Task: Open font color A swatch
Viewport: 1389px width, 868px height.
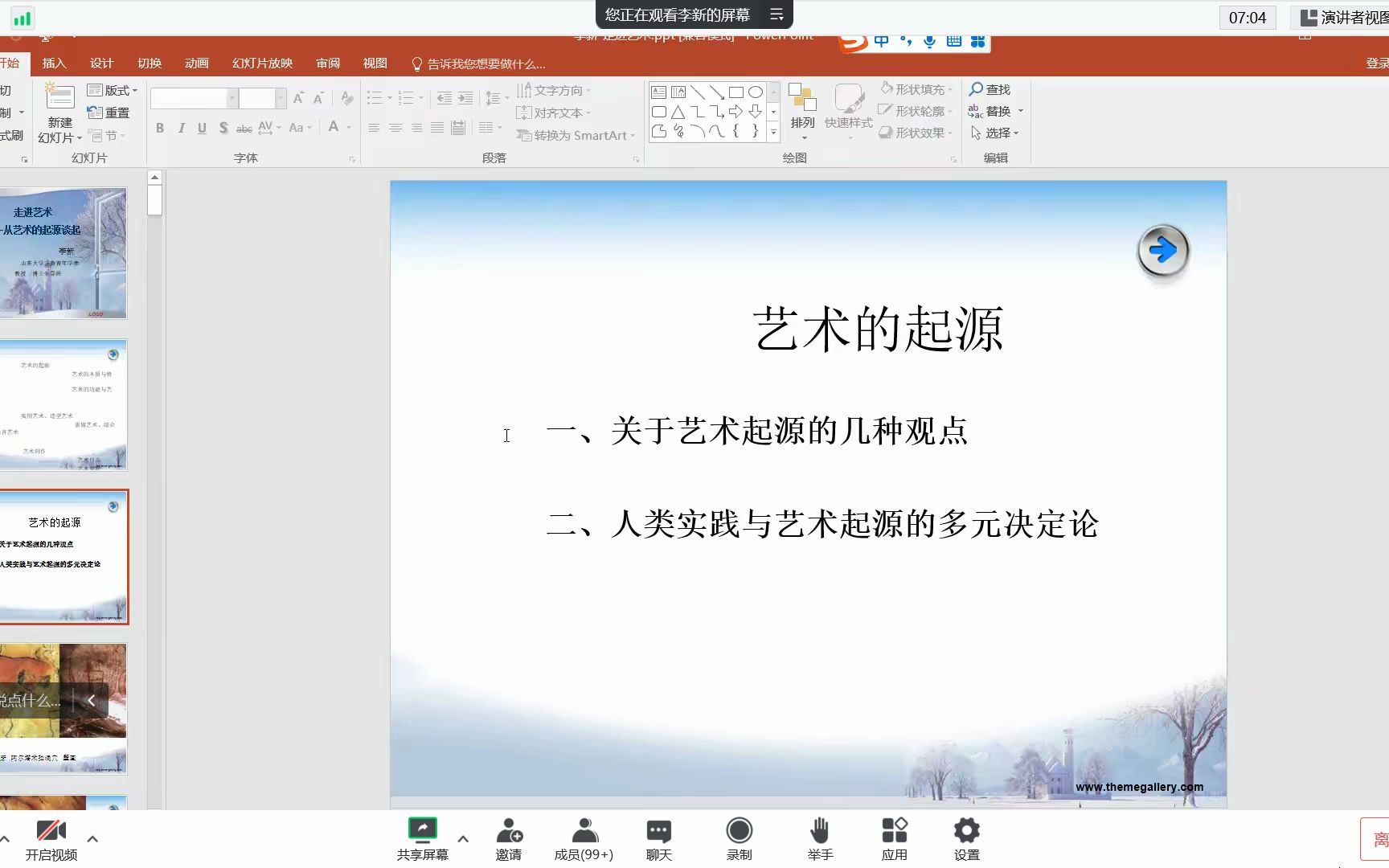Action: coord(334,127)
